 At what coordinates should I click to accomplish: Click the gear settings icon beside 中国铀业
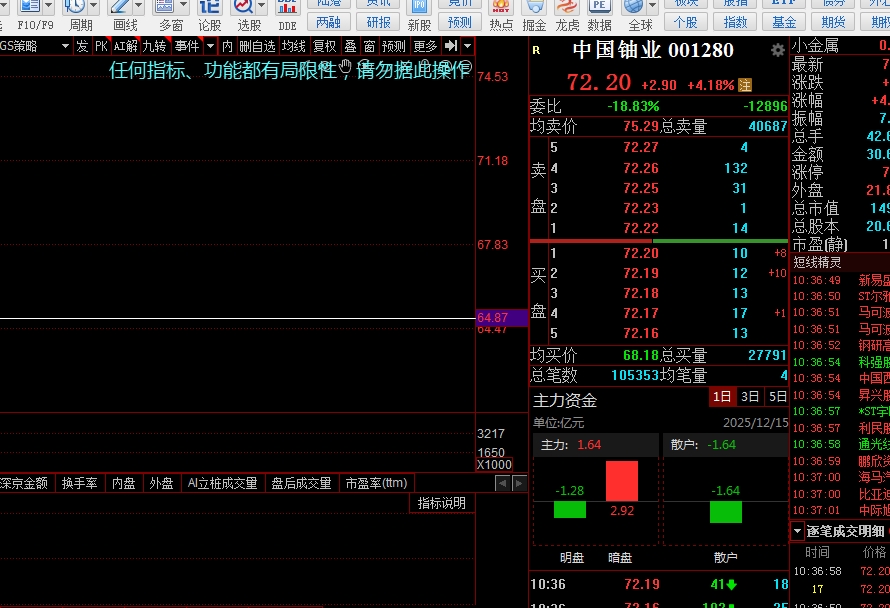(778, 51)
